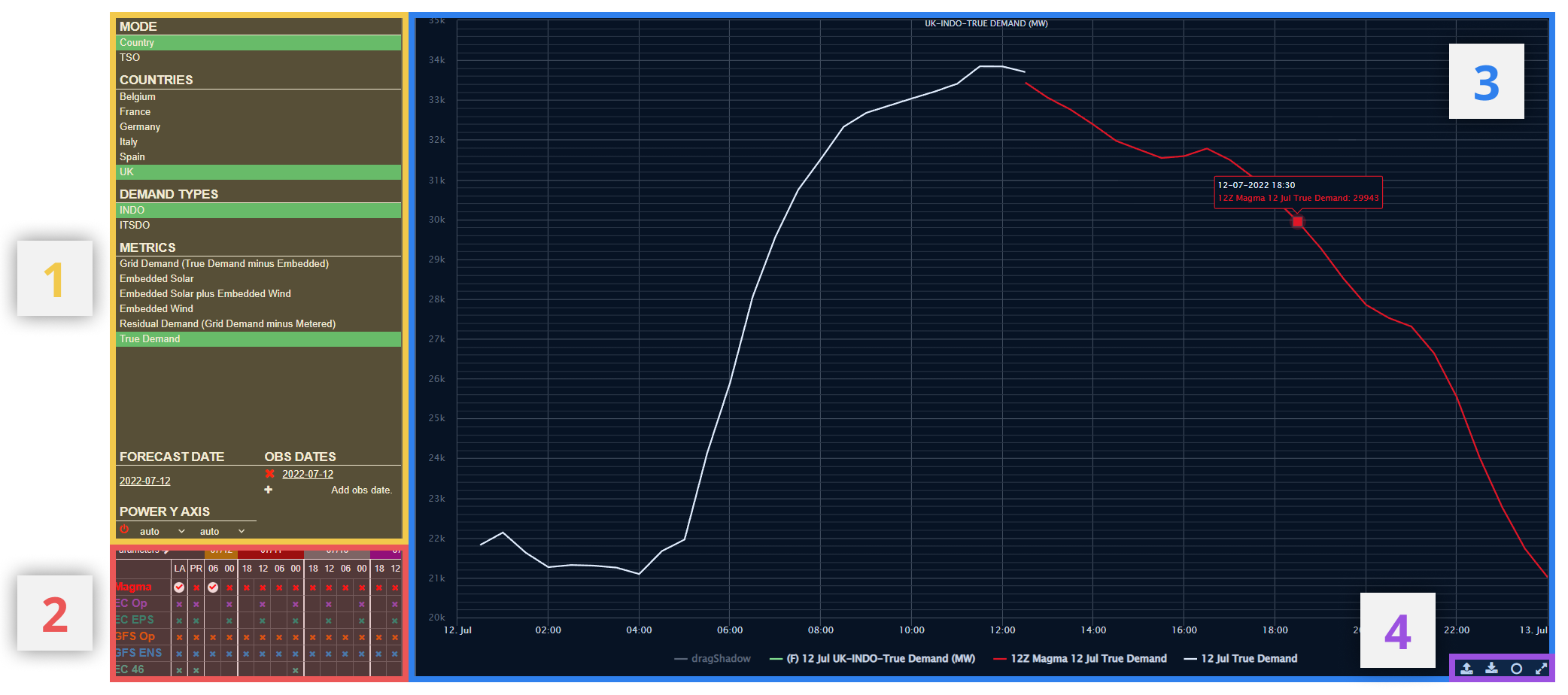Choose Spain in Countries list

point(258,157)
